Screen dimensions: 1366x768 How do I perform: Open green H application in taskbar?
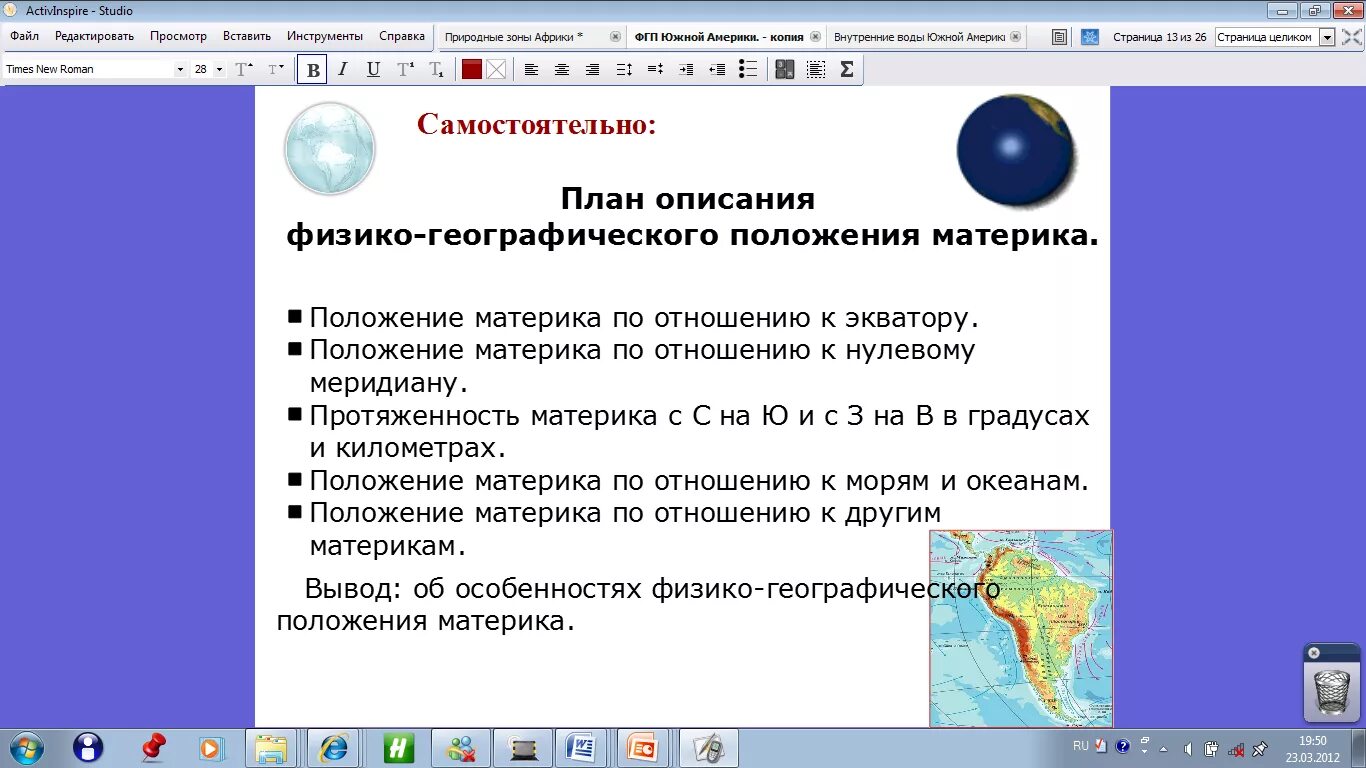(398, 748)
